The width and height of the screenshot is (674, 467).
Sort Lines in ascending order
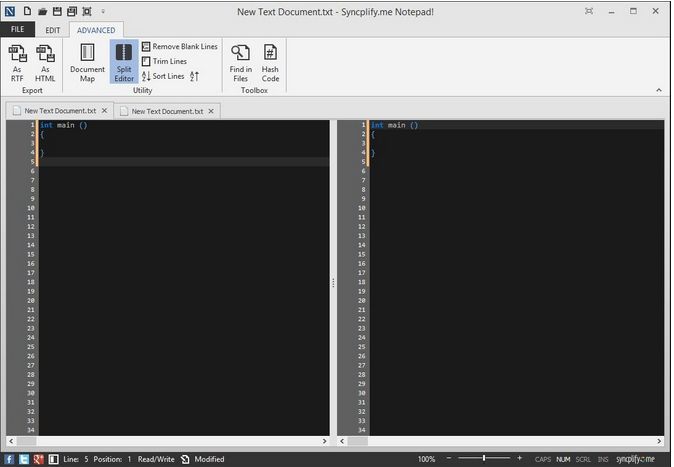pos(163,76)
